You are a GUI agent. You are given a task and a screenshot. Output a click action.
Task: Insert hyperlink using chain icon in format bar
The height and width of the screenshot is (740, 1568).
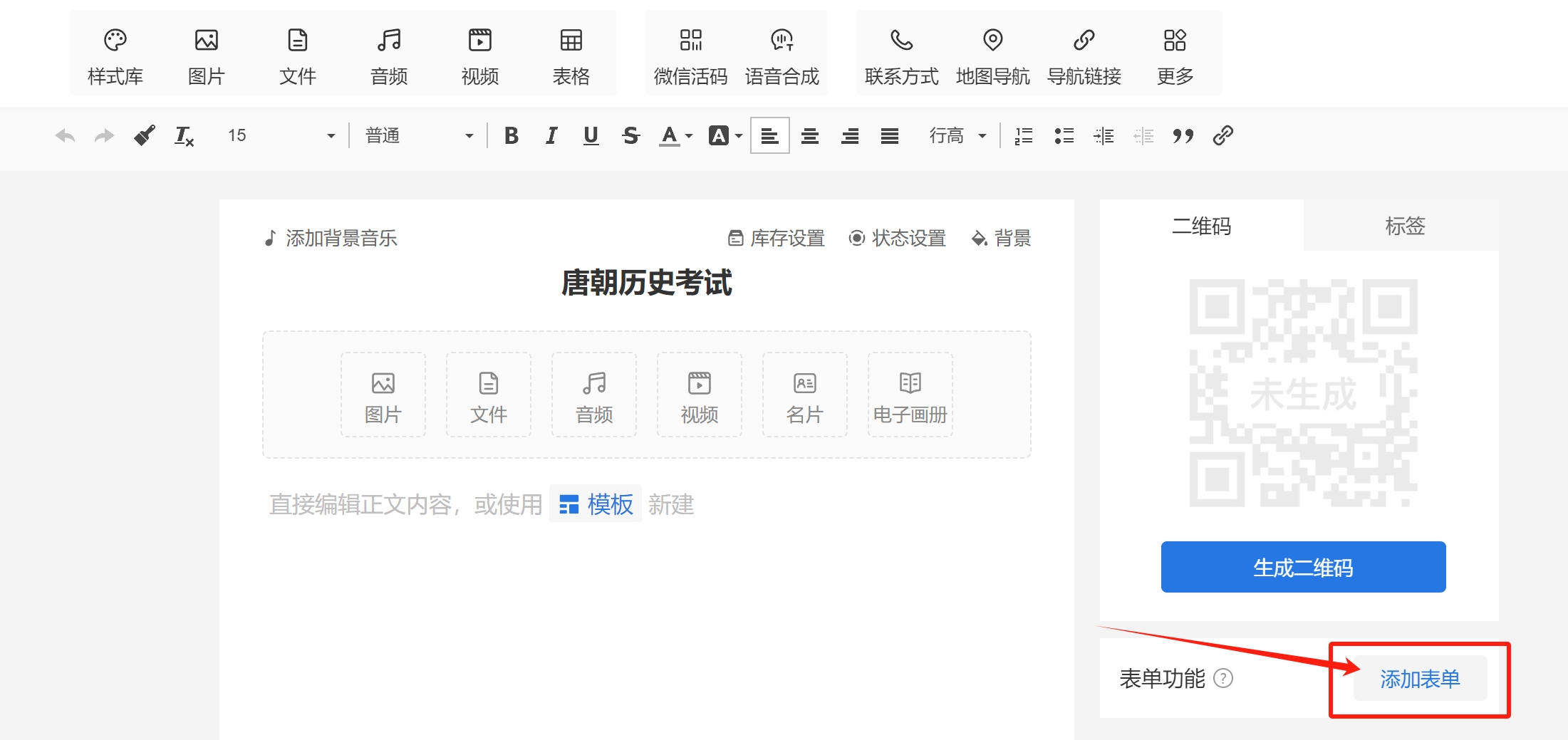1222,135
